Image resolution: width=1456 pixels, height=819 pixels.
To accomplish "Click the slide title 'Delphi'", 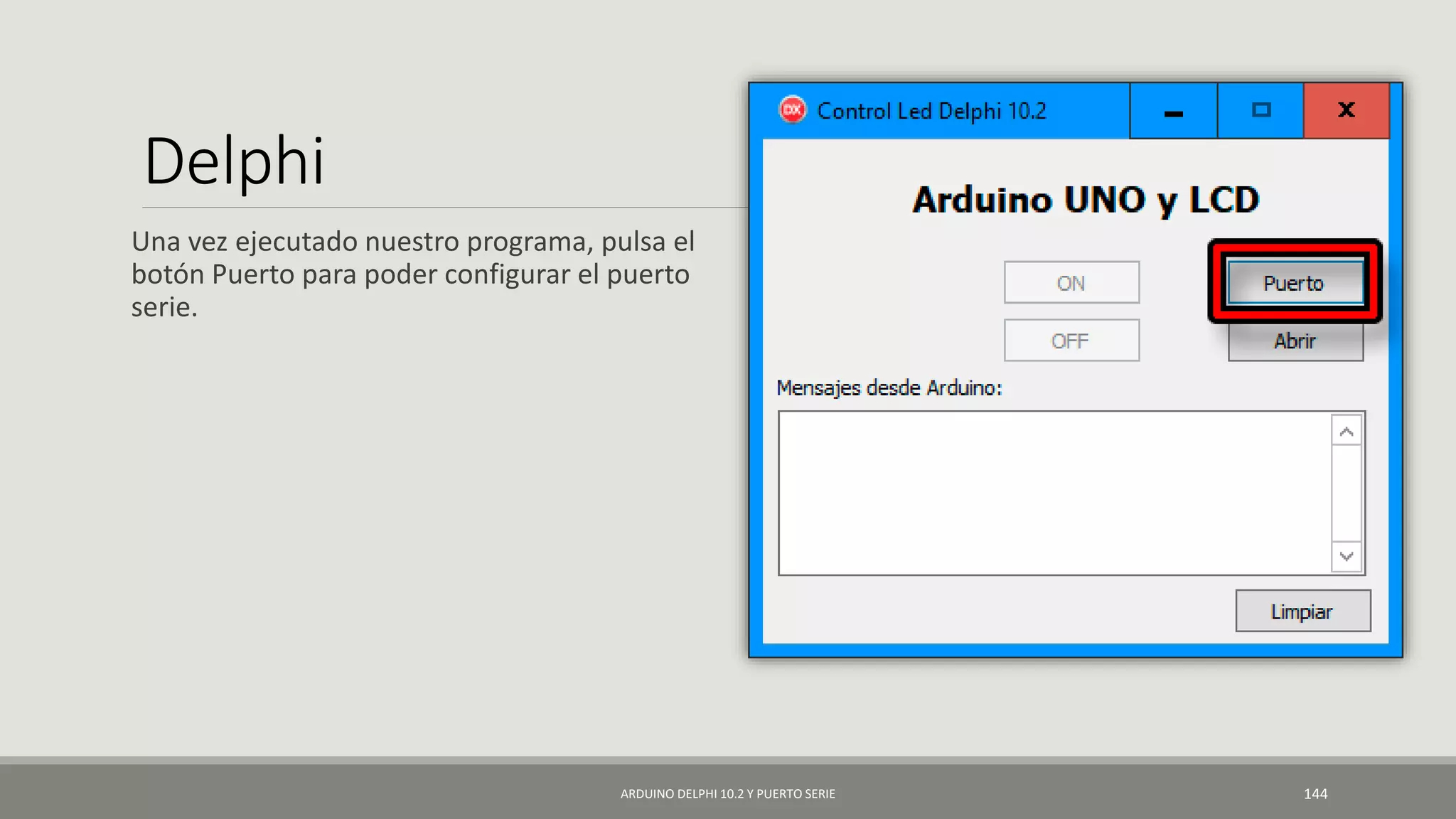I will pyautogui.click(x=234, y=162).
